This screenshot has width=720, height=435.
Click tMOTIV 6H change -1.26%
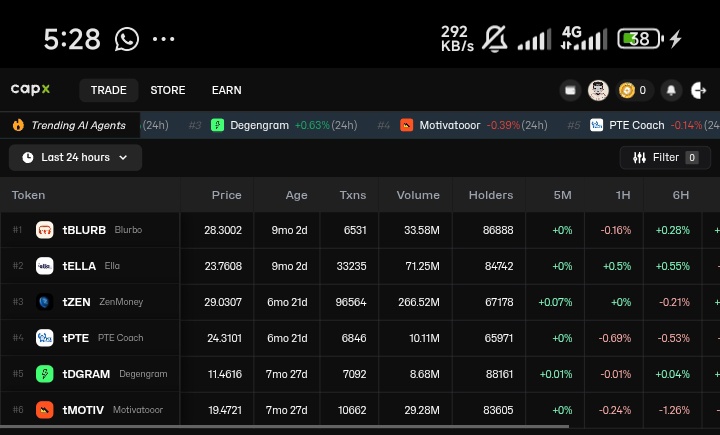tap(674, 410)
